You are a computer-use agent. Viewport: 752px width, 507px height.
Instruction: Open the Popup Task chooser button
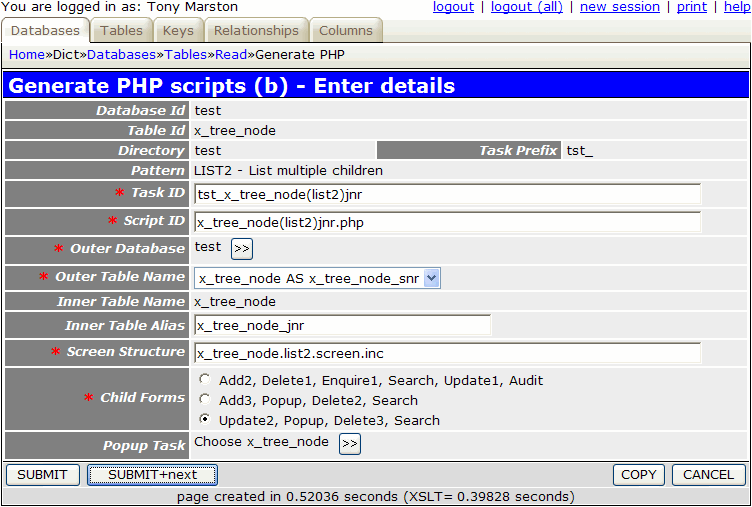pyautogui.click(x=349, y=444)
